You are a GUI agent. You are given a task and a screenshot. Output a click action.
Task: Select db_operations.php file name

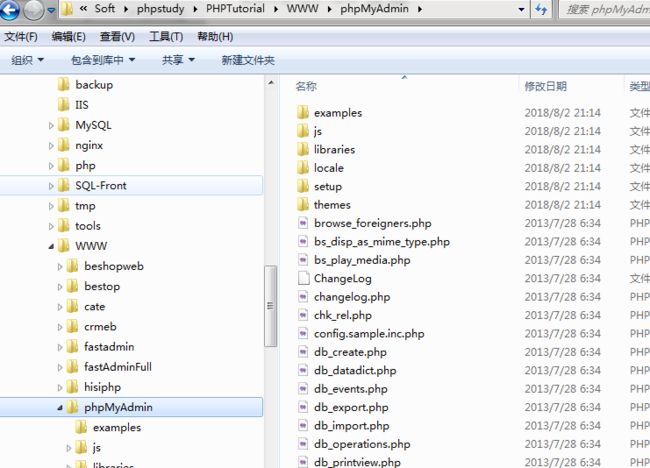(362, 444)
